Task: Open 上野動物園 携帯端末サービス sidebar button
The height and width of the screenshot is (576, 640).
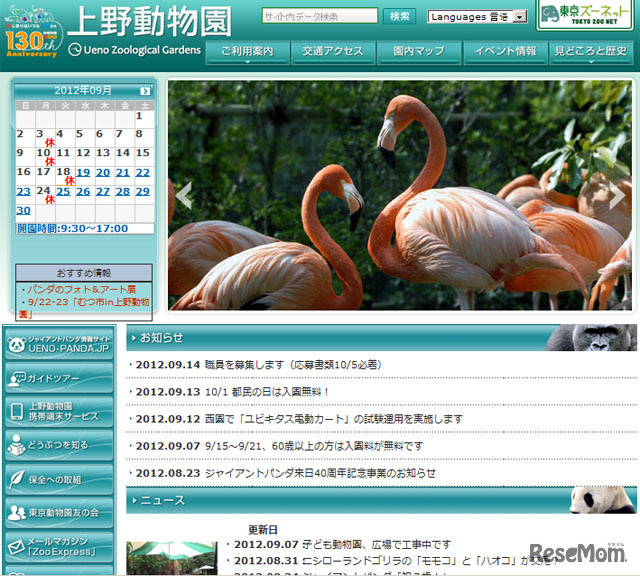Action: (x=59, y=411)
